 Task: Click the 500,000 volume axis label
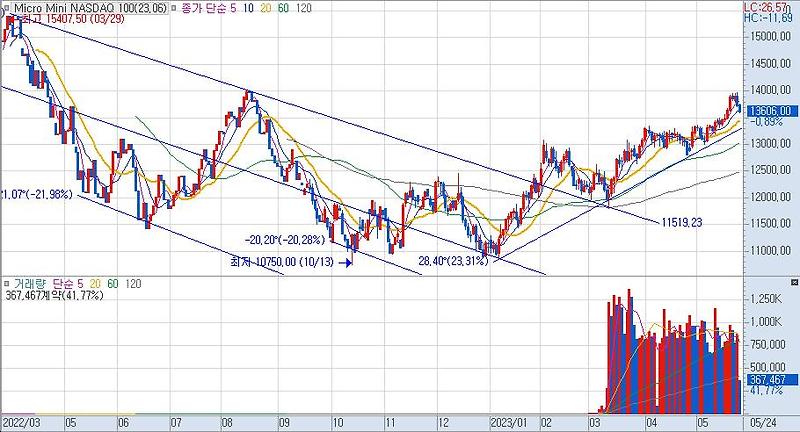coord(768,367)
